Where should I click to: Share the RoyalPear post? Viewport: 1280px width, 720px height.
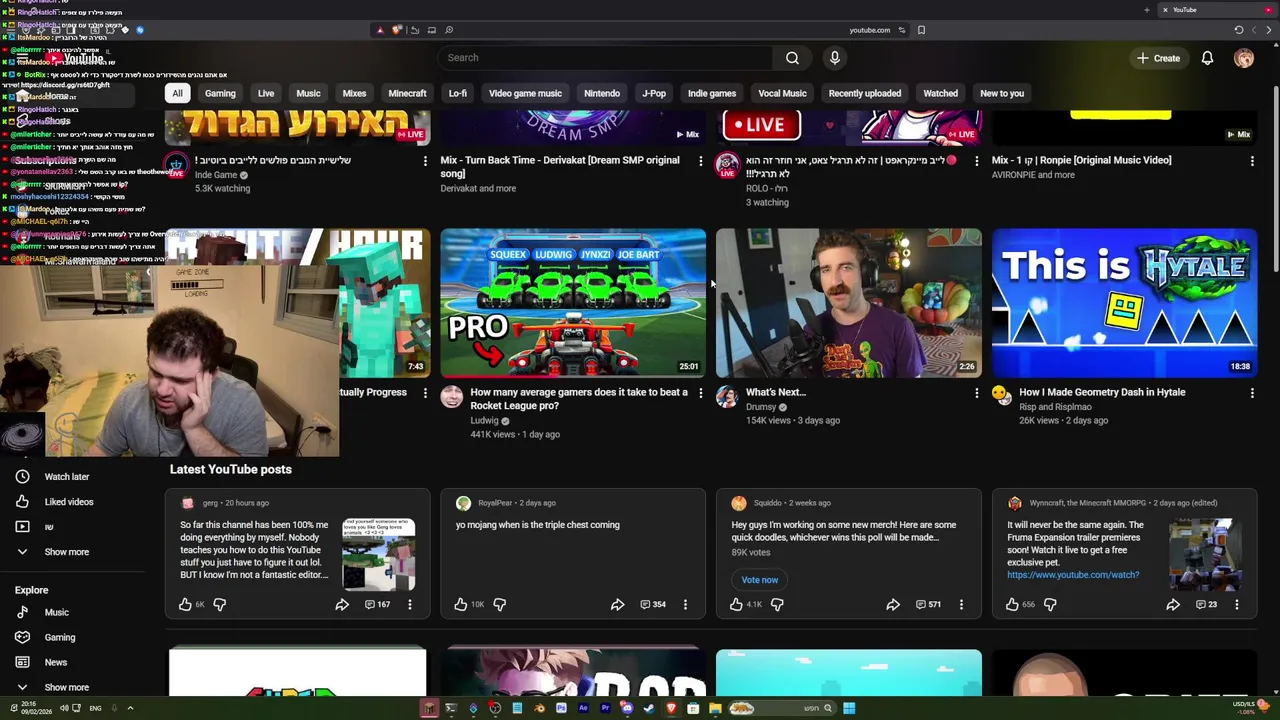pos(617,604)
